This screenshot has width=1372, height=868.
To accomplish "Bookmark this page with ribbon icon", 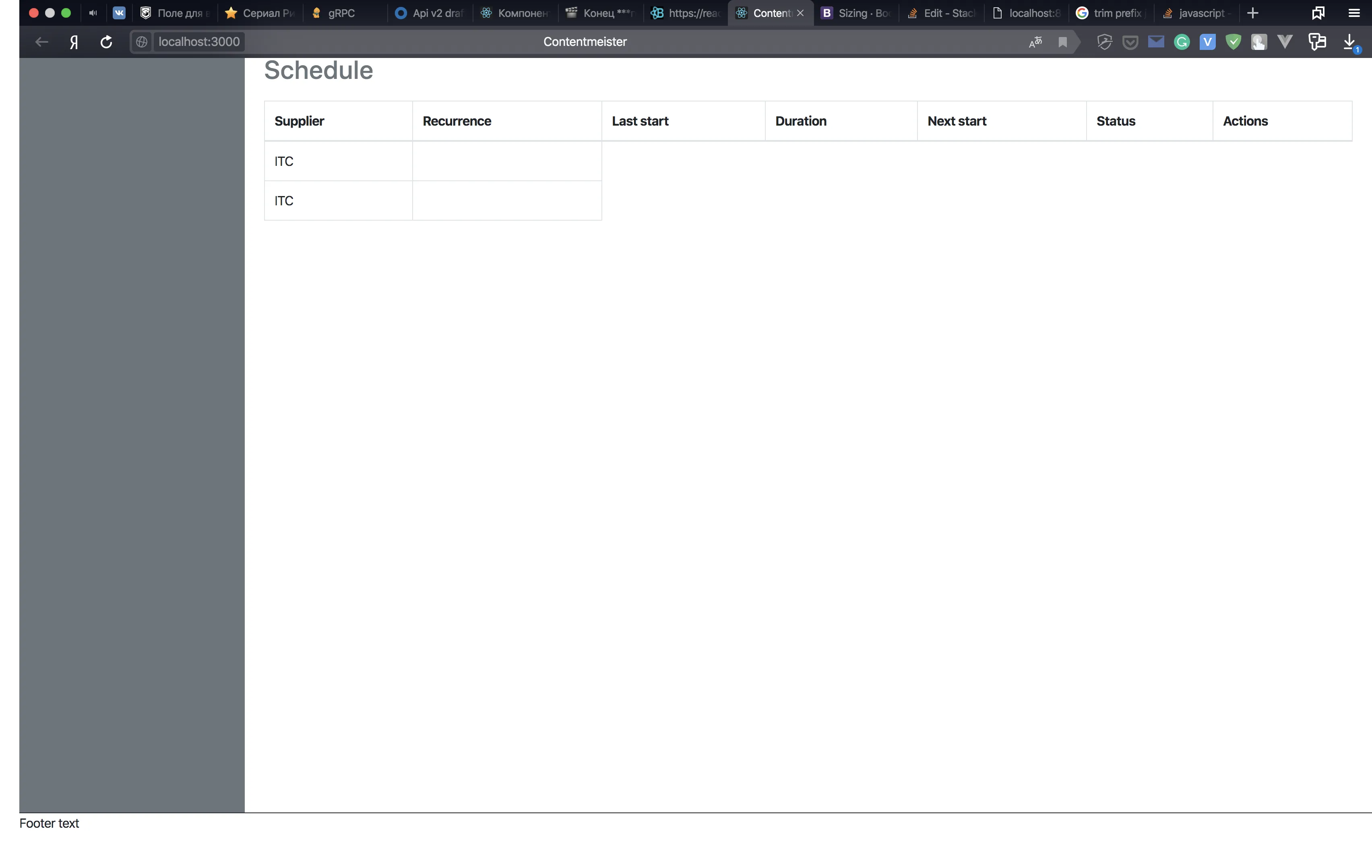I will pos(1063,42).
